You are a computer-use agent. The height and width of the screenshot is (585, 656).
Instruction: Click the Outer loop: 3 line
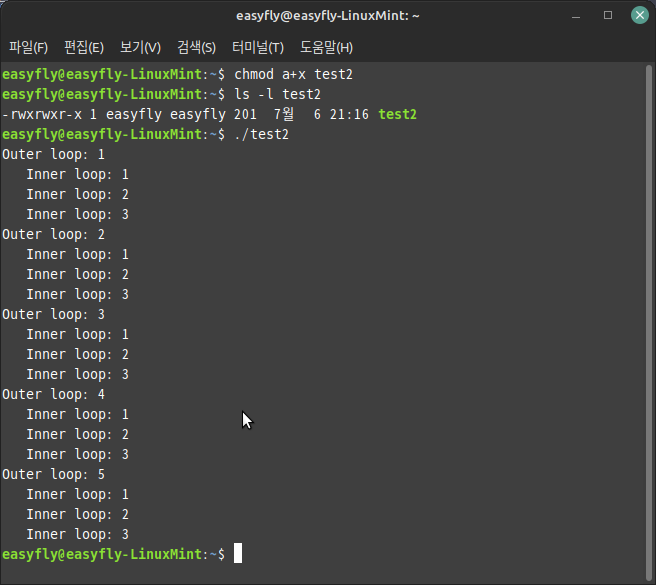tap(54, 314)
